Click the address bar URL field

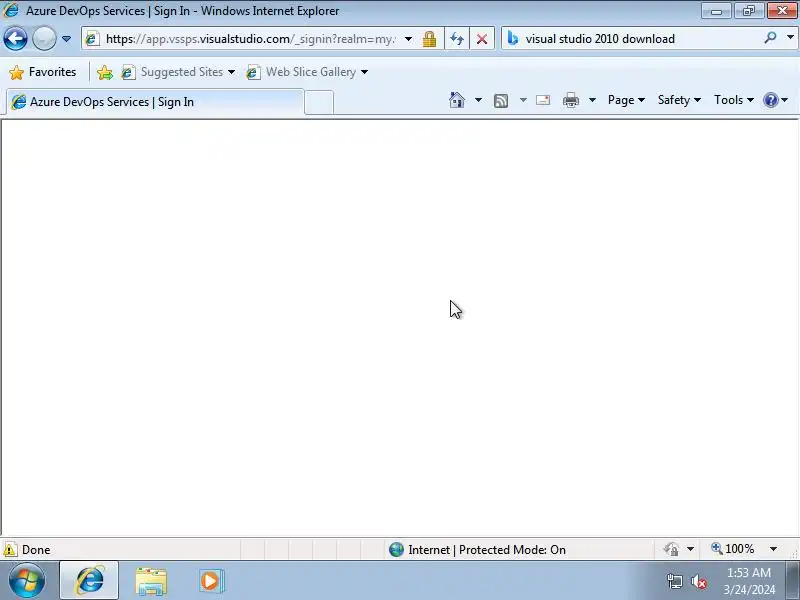[x=250, y=39]
